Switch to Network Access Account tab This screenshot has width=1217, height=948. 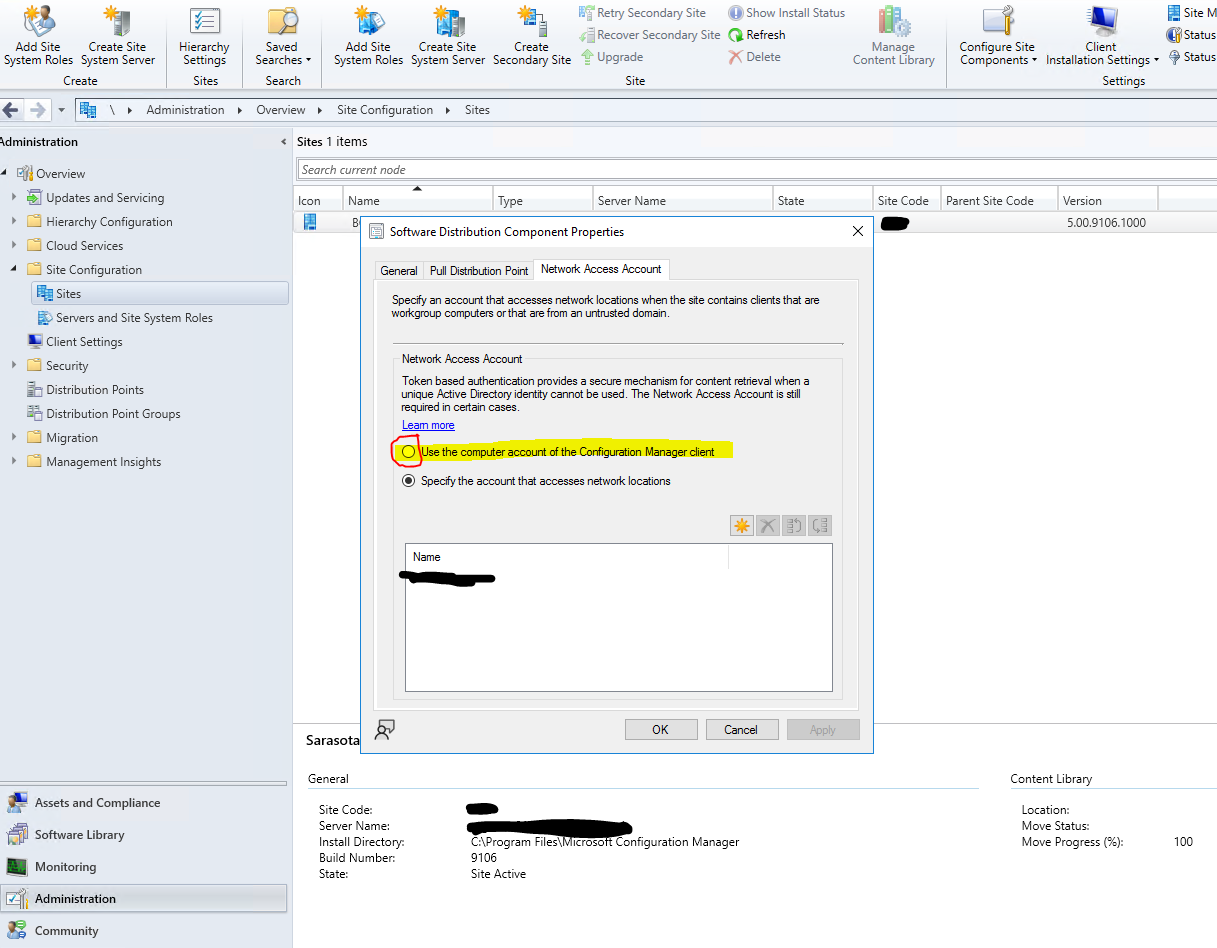[601, 269]
